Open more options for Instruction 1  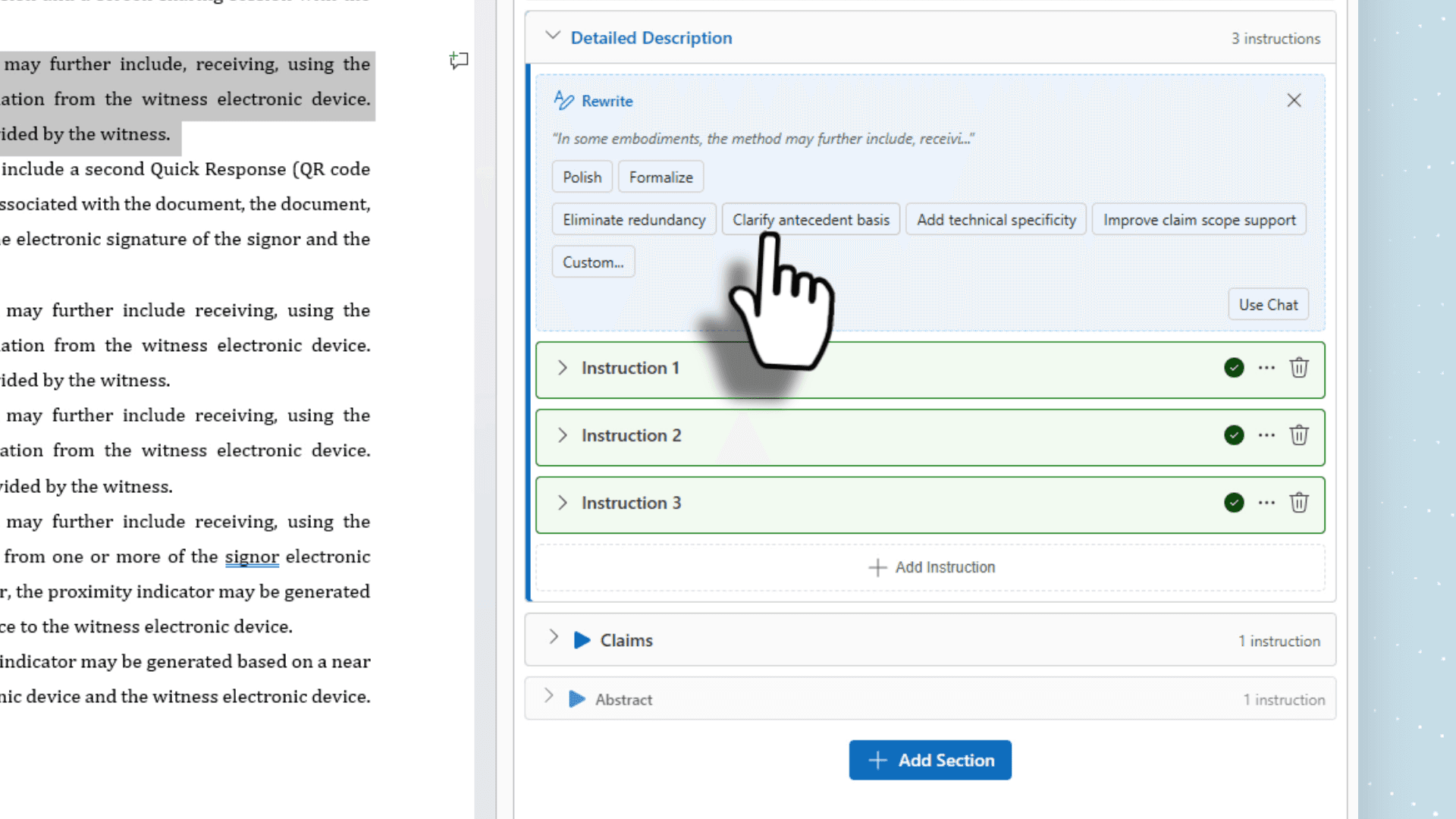1266,368
